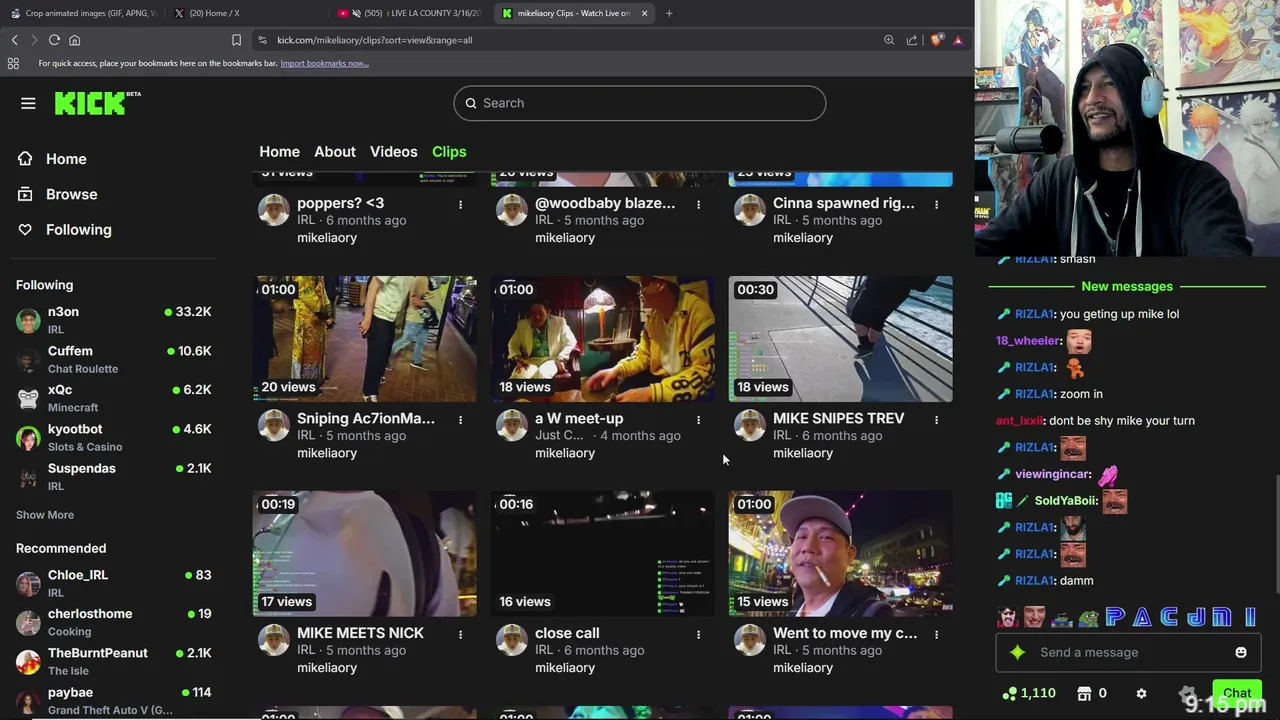Image resolution: width=1280 pixels, height=720 pixels.
Task: Open options for 'a W meet-up' clip
Action: tap(698, 420)
